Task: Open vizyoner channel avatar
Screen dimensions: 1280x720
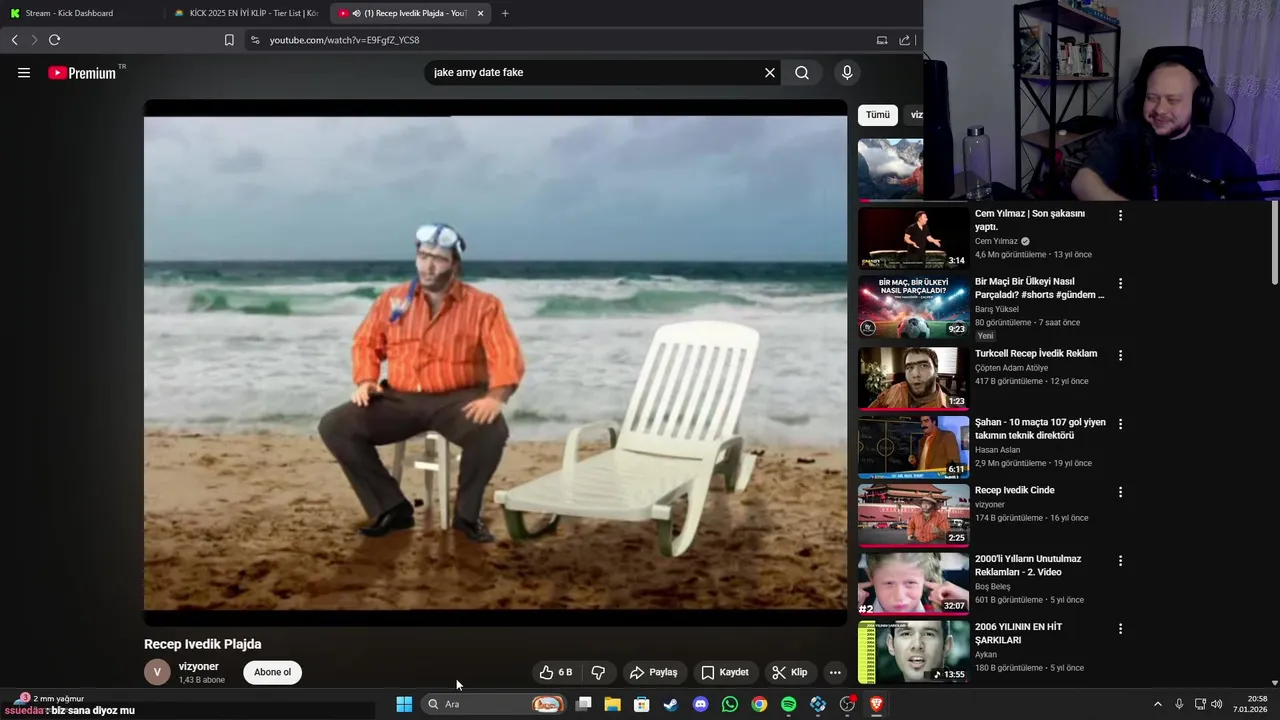Action: pos(157,672)
